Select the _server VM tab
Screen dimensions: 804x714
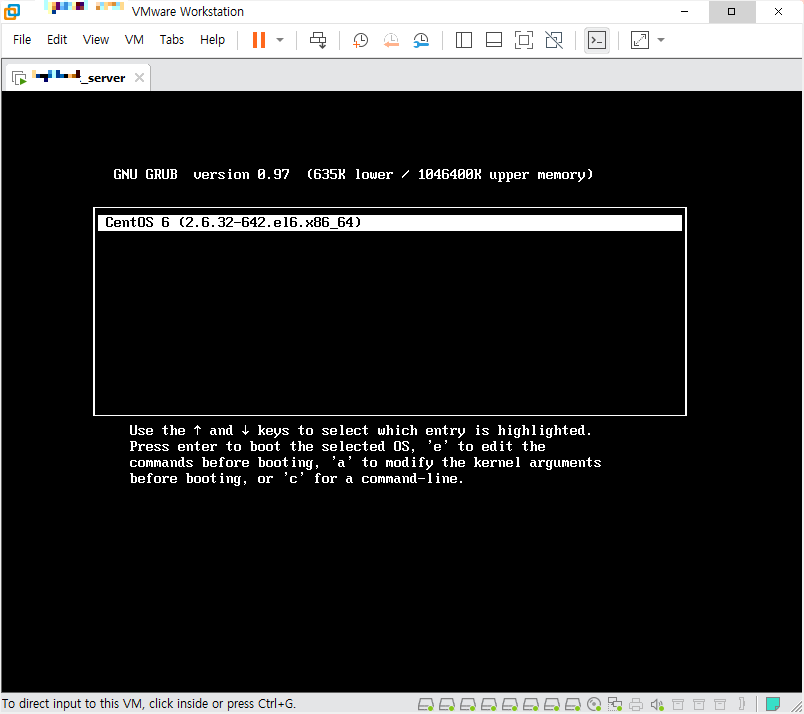[77, 77]
